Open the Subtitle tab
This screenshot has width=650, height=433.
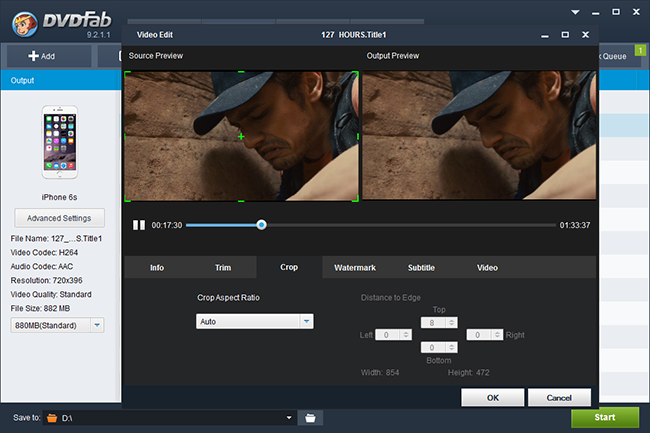[421, 268]
